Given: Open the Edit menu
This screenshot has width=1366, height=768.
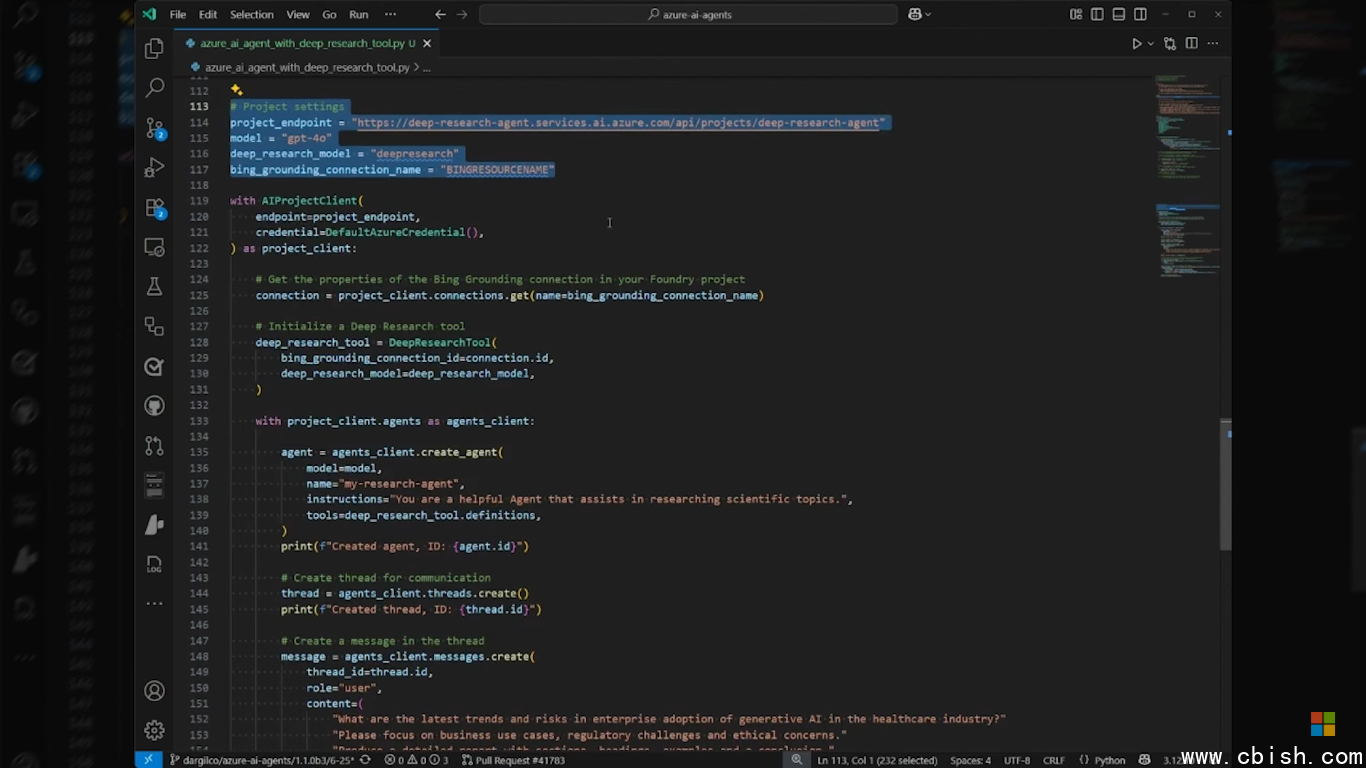Looking at the screenshot, I should (208, 14).
